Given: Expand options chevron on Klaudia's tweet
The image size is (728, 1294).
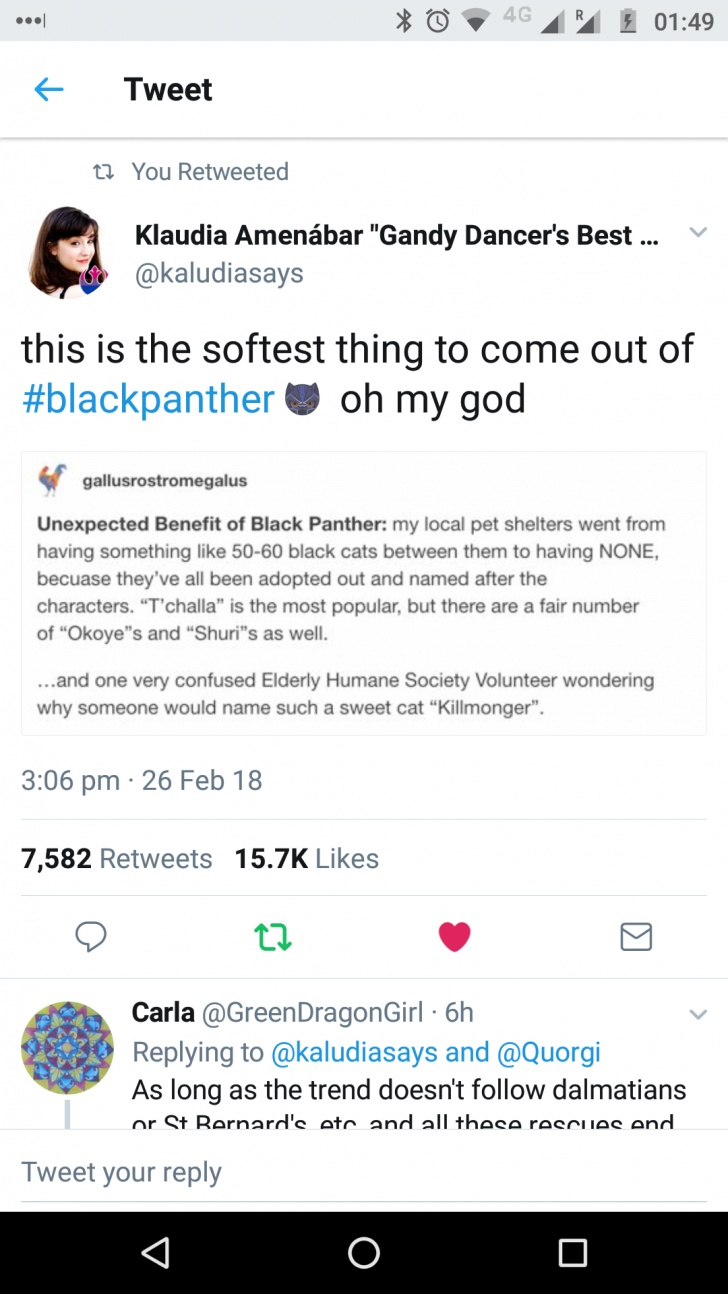Looking at the screenshot, I should (x=698, y=233).
